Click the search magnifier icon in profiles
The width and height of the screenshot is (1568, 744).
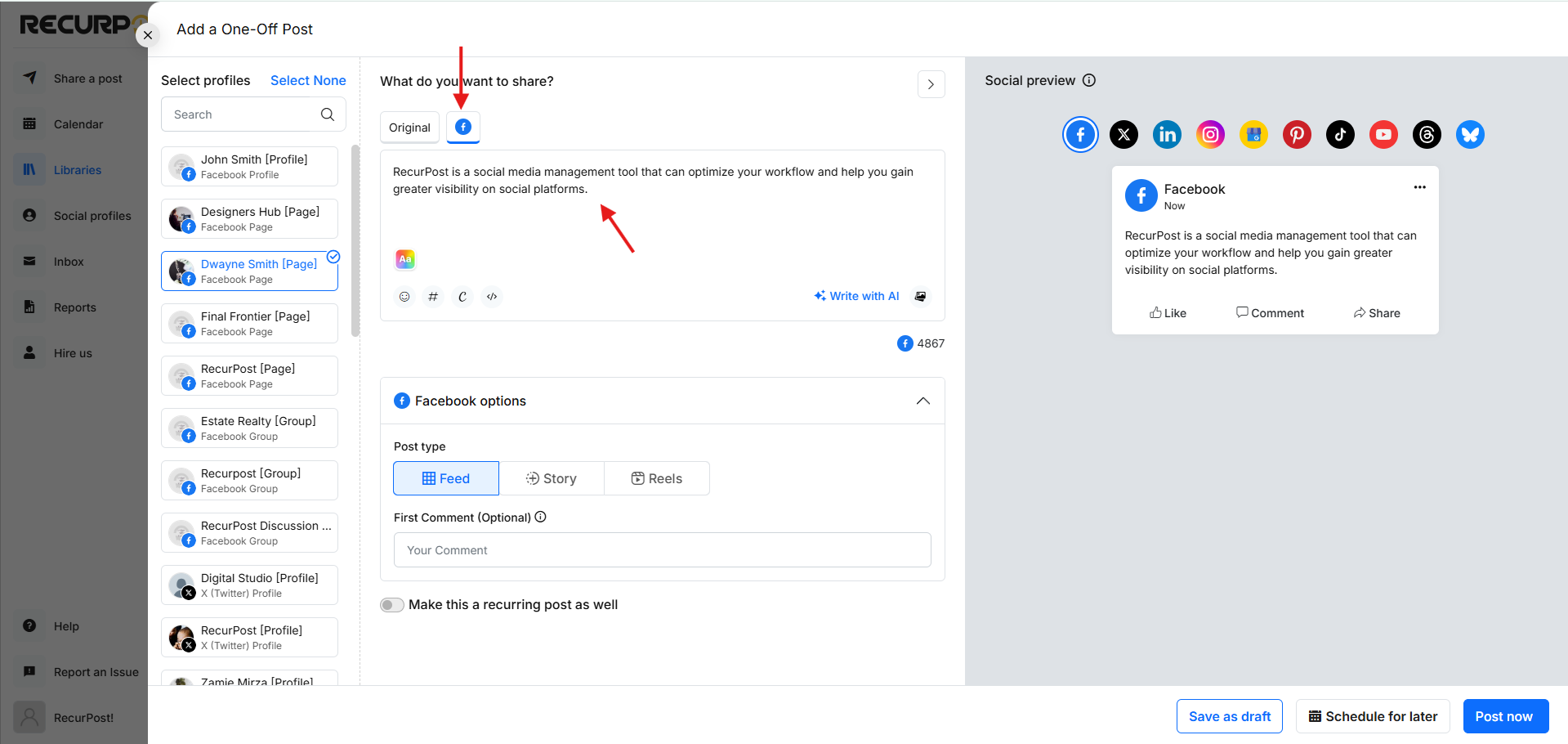328,114
